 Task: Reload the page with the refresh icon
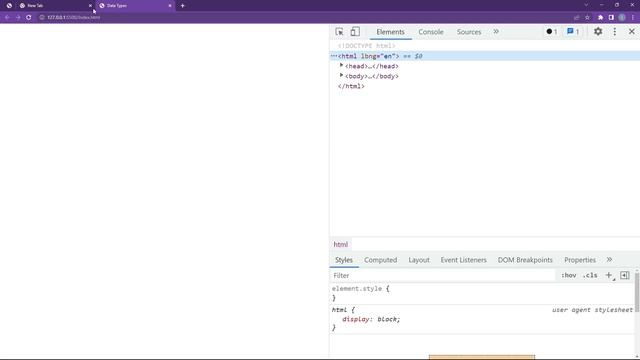(29, 17)
